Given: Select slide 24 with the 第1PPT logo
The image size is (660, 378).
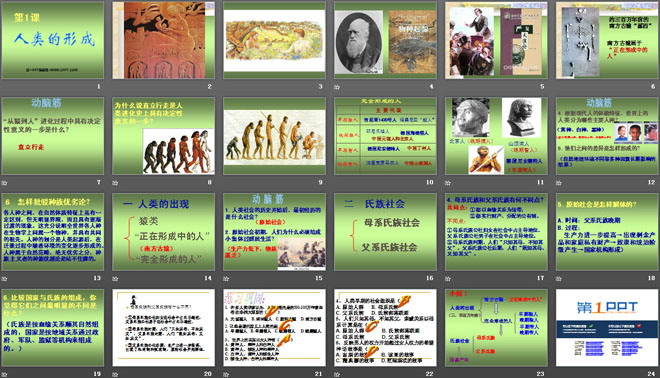Looking at the screenshot, I should pos(607,327).
